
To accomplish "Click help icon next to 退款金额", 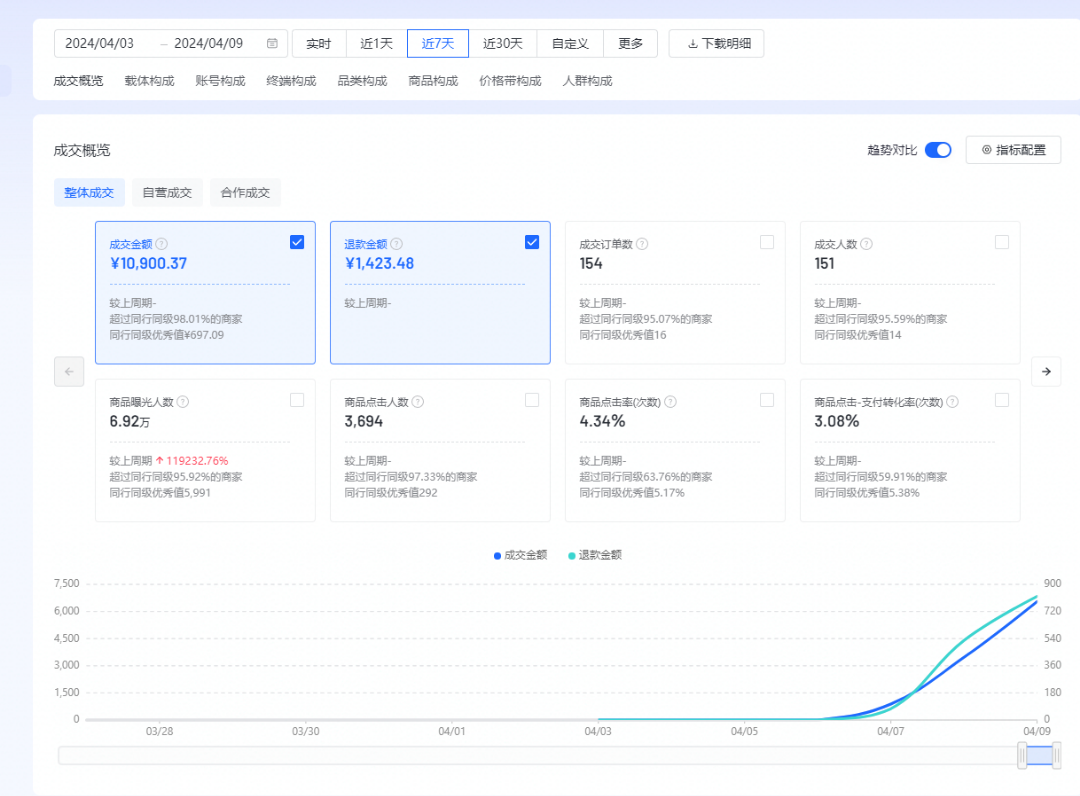I will tap(396, 244).
